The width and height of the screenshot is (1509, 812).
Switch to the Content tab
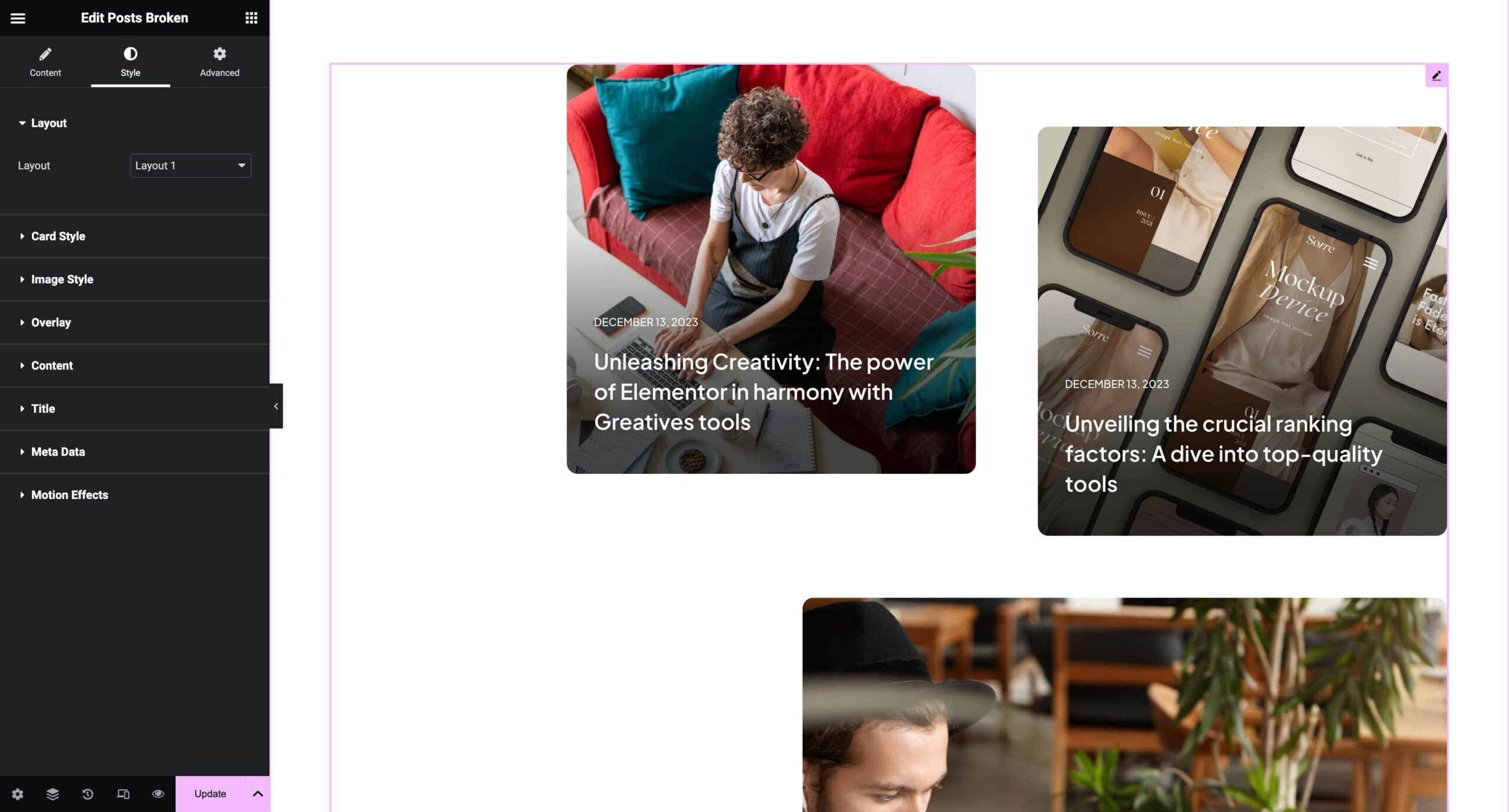pos(45,62)
